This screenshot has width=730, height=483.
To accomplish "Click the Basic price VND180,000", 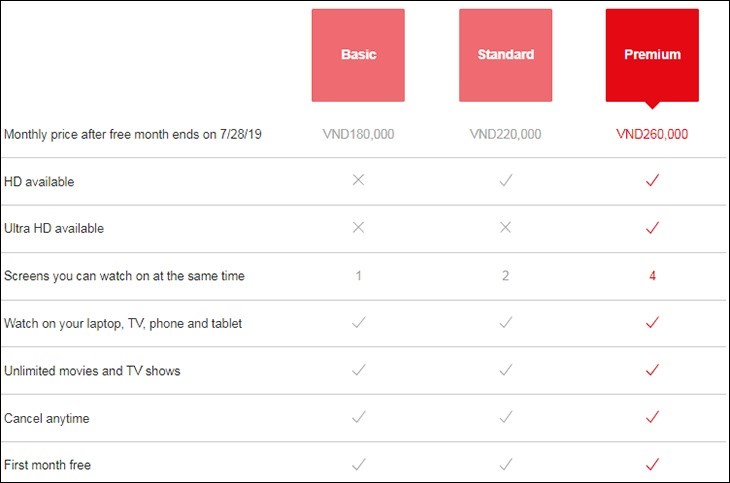I will (x=358, y=134).
